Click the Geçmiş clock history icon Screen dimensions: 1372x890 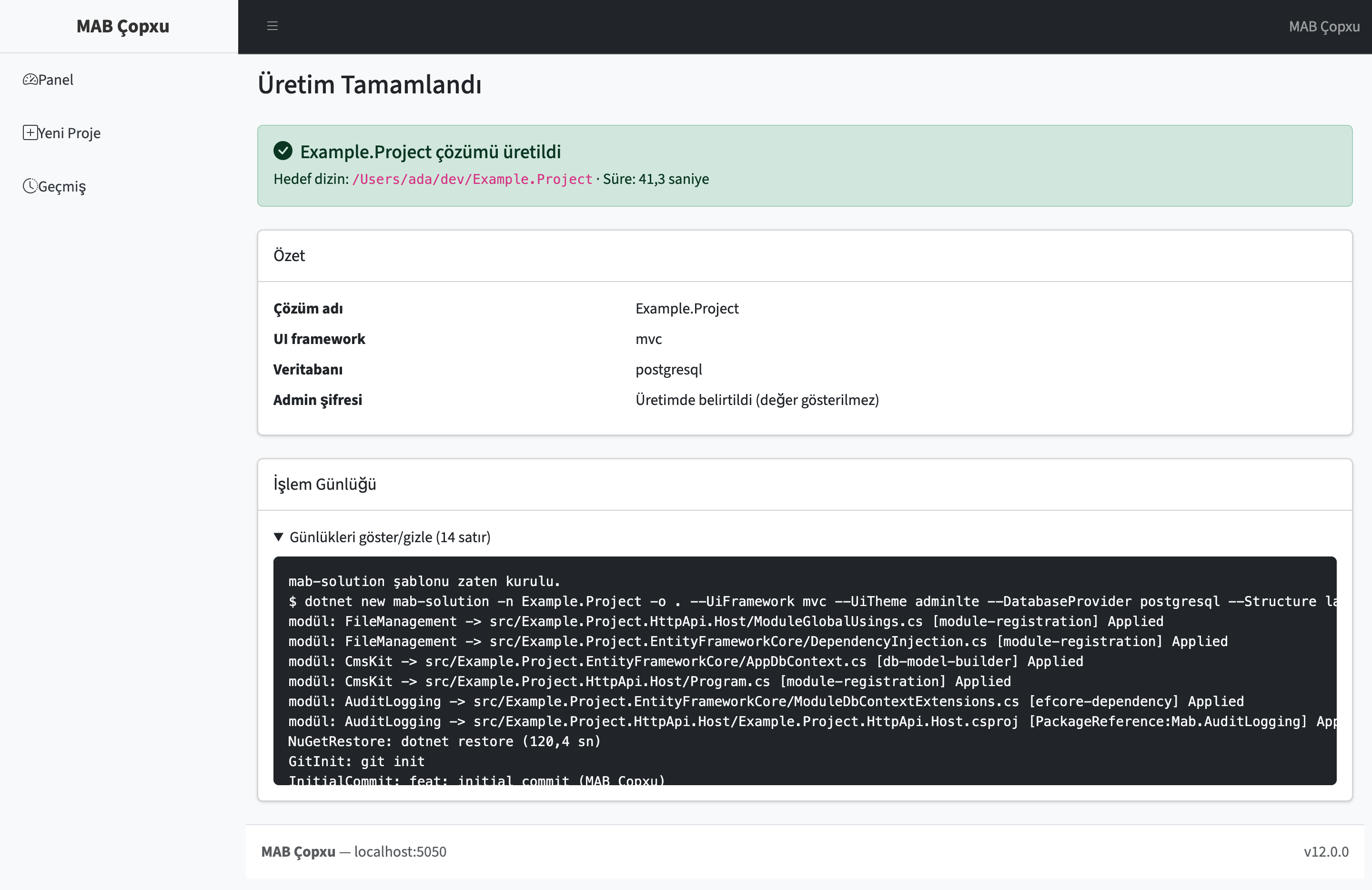point(30,186)
